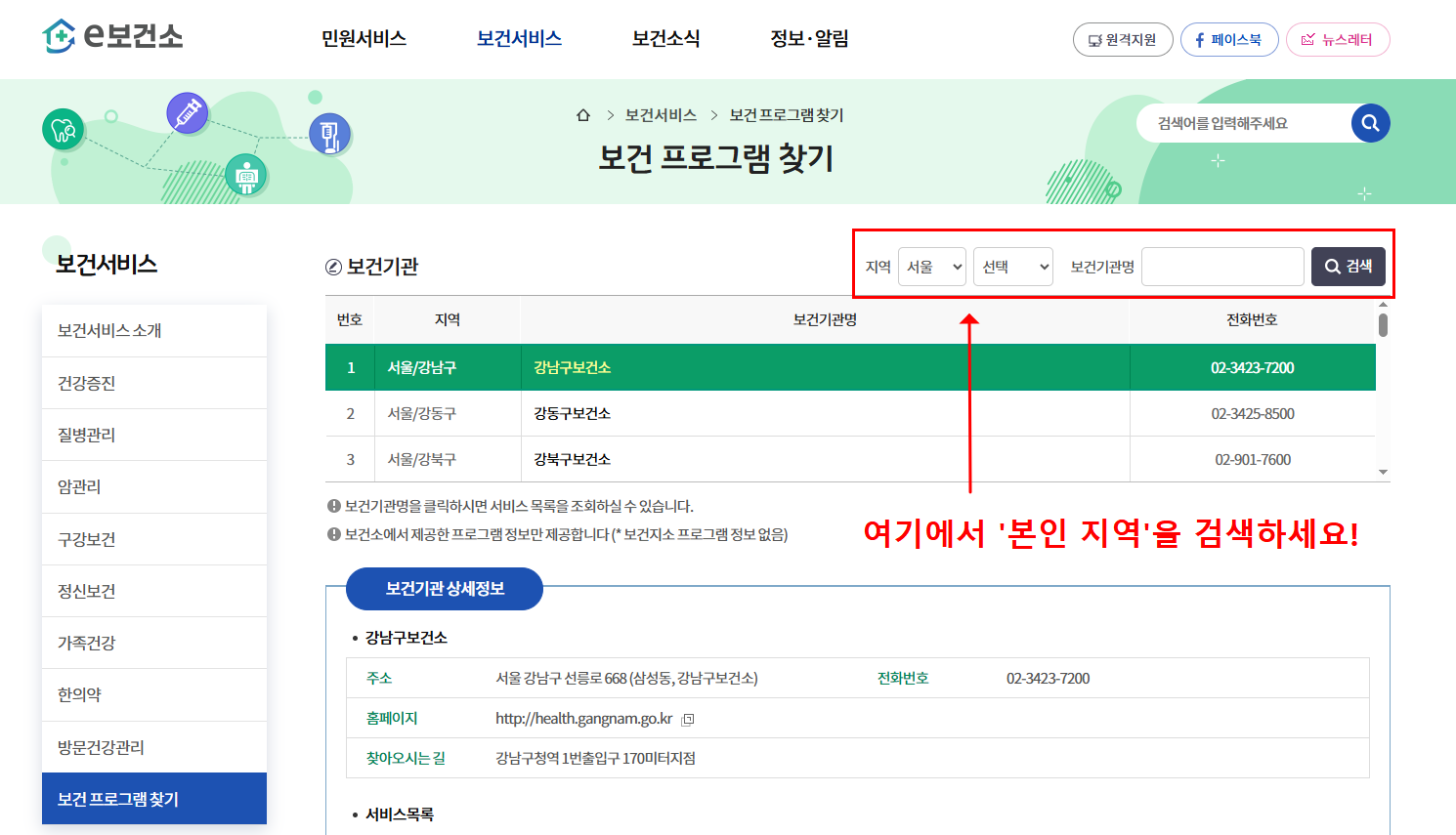Select the 민원서비스 menu item

click(363, 39)
